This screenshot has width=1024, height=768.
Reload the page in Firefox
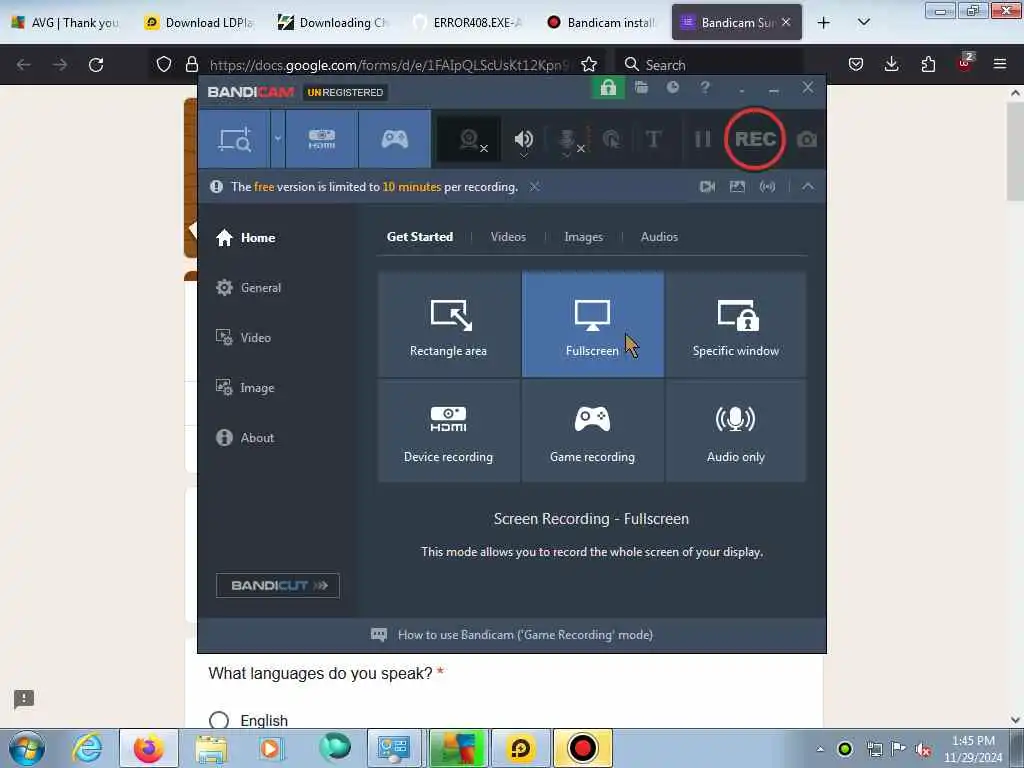tap(96, 65)
